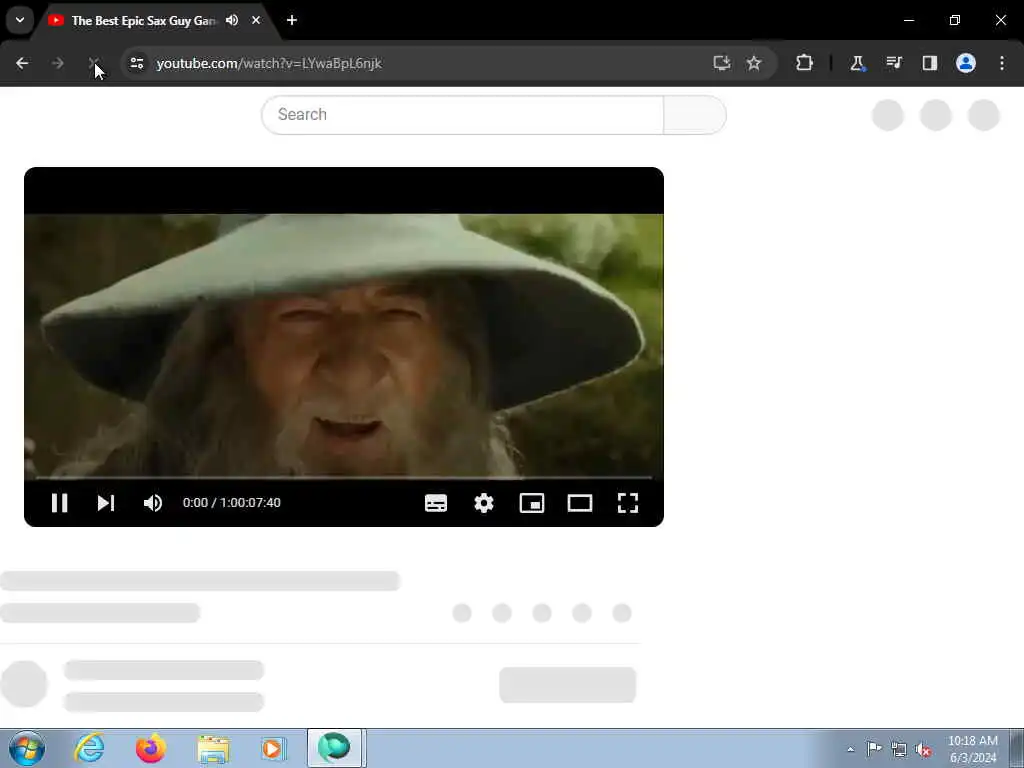1024x768 pixels.
Task: Open the clock showing 10:18 AM
Action: 972,749
